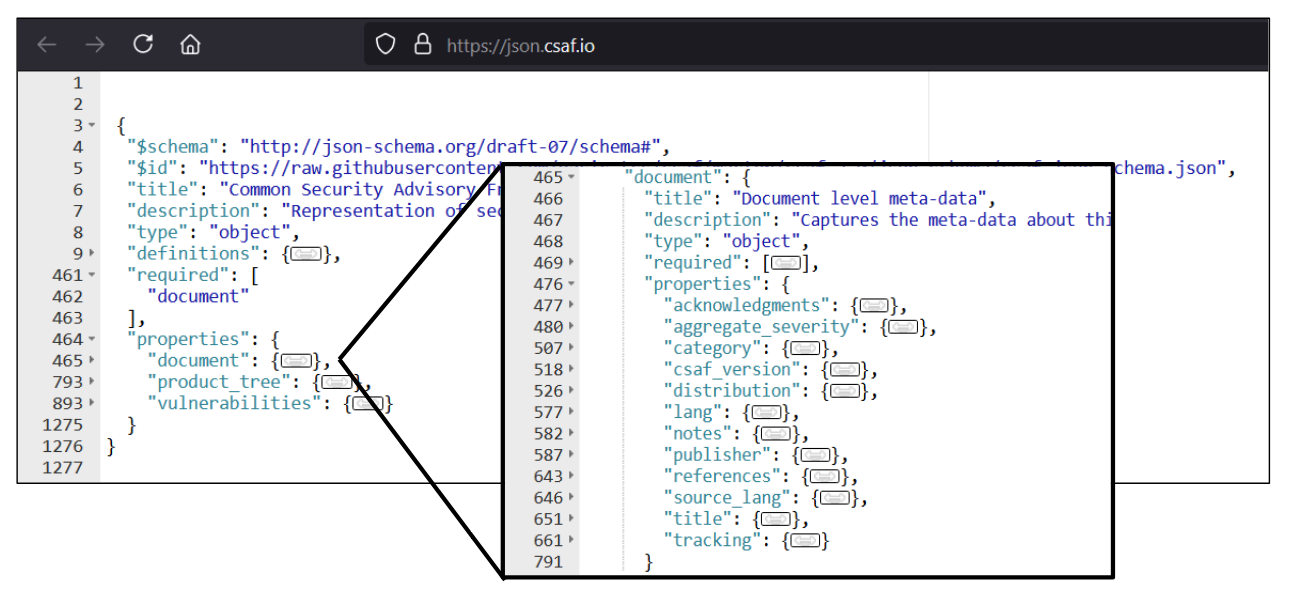Image resolution: width=1295 pixels, height=599 pixels.
Task: Click the browser back arrow
Action: [x=47, y=44]
